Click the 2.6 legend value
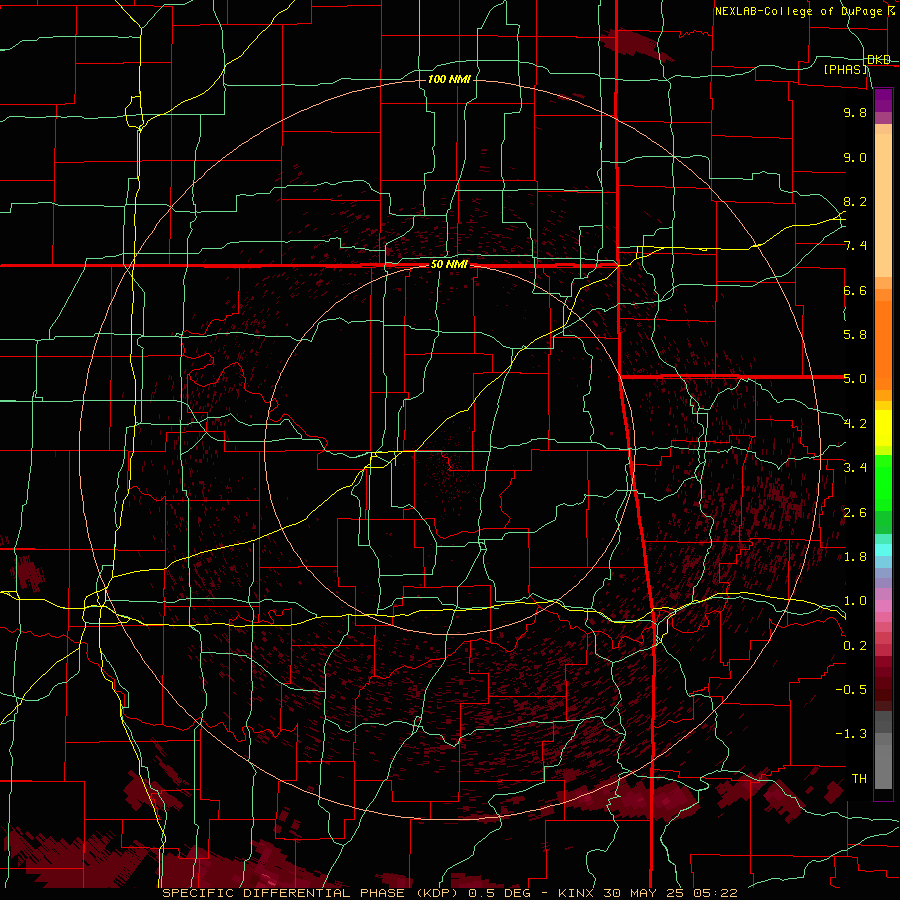The image size is (900, 900). [x=855, y=513]
